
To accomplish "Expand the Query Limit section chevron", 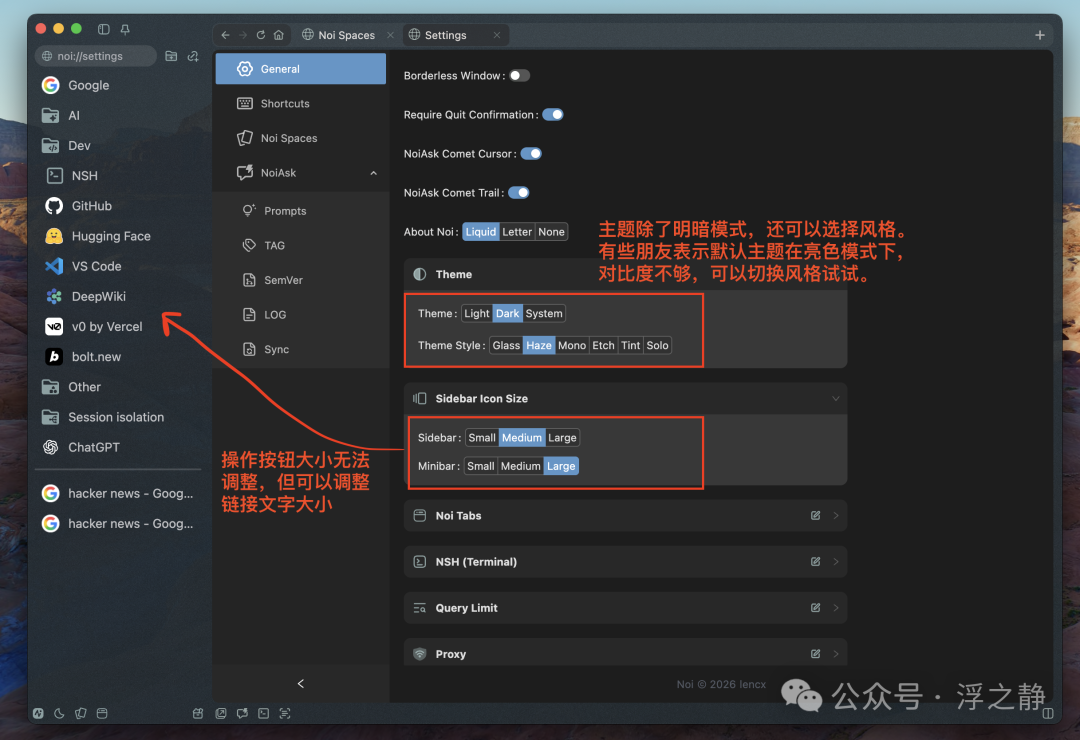I will point(835,608).
